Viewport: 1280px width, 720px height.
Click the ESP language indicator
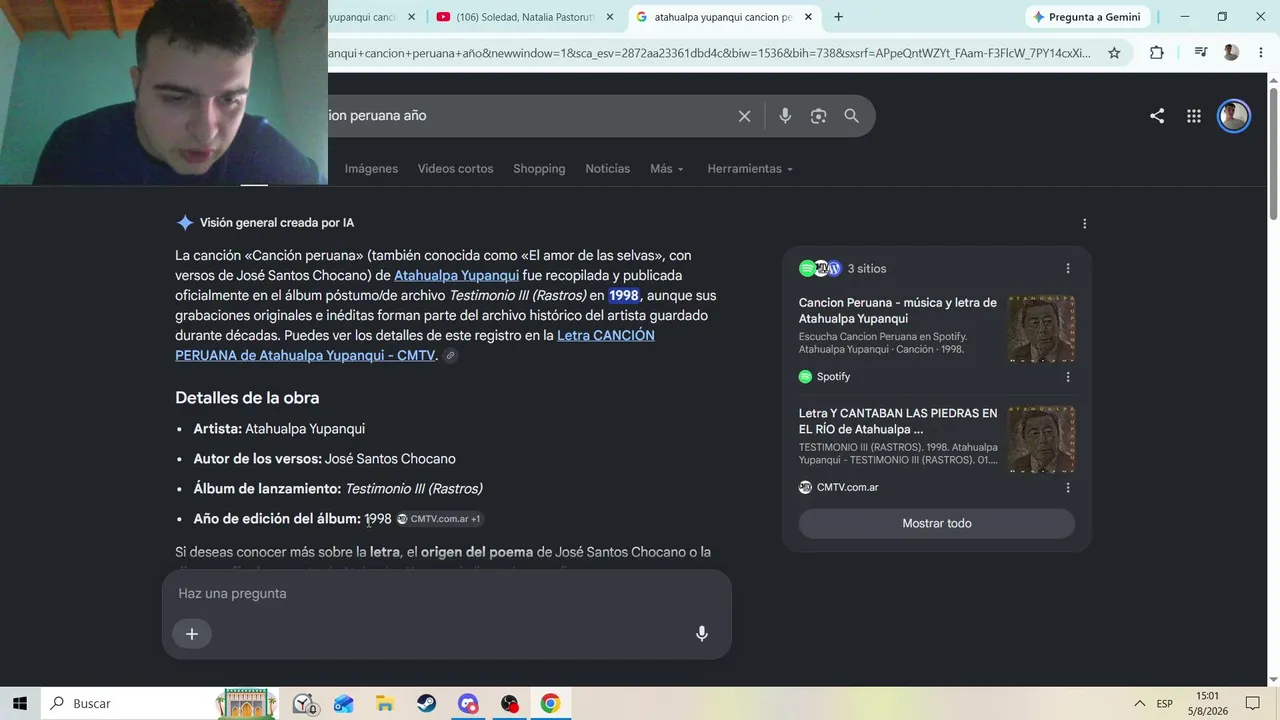pyautogui.click(x=1165, y=704)
